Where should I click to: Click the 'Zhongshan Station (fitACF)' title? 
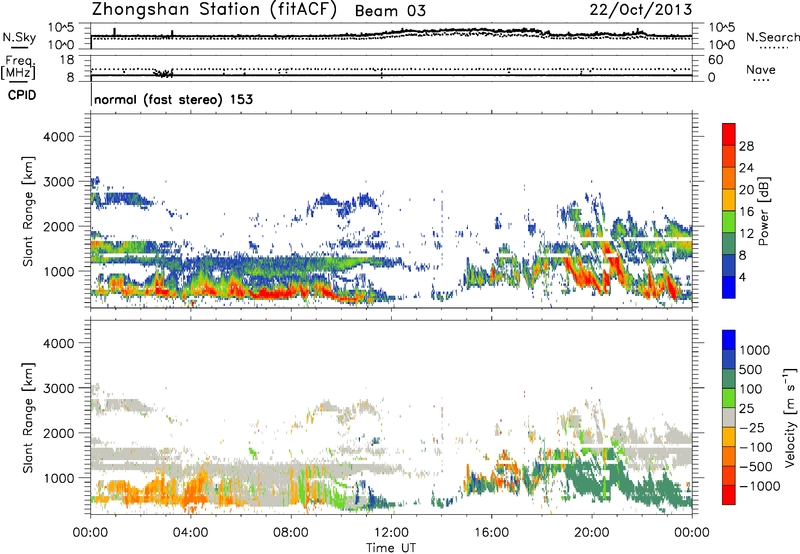pos(214,9)
